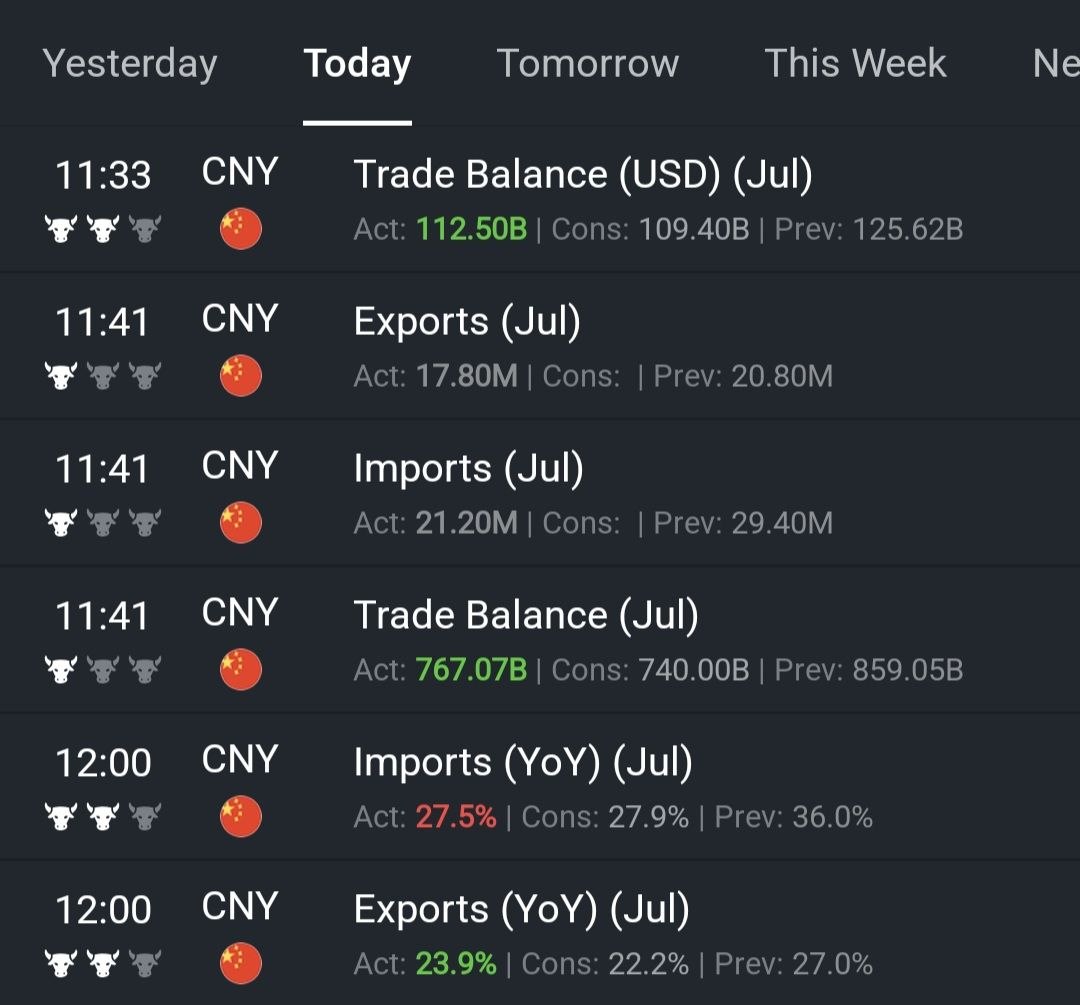Image resolution: width=1080 pixels, height=1005 pixels.
Task: Click China flag on Imports (Jul) row
Action: coord(240,523)
